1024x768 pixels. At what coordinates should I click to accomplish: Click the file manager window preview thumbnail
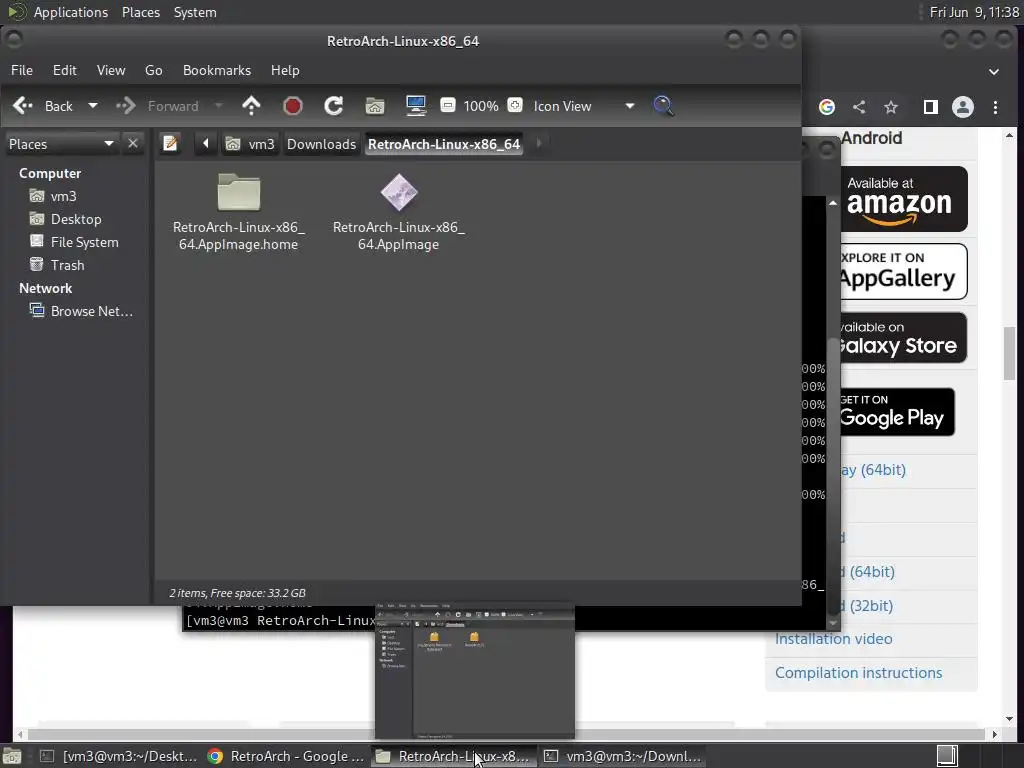coord(475,671)
